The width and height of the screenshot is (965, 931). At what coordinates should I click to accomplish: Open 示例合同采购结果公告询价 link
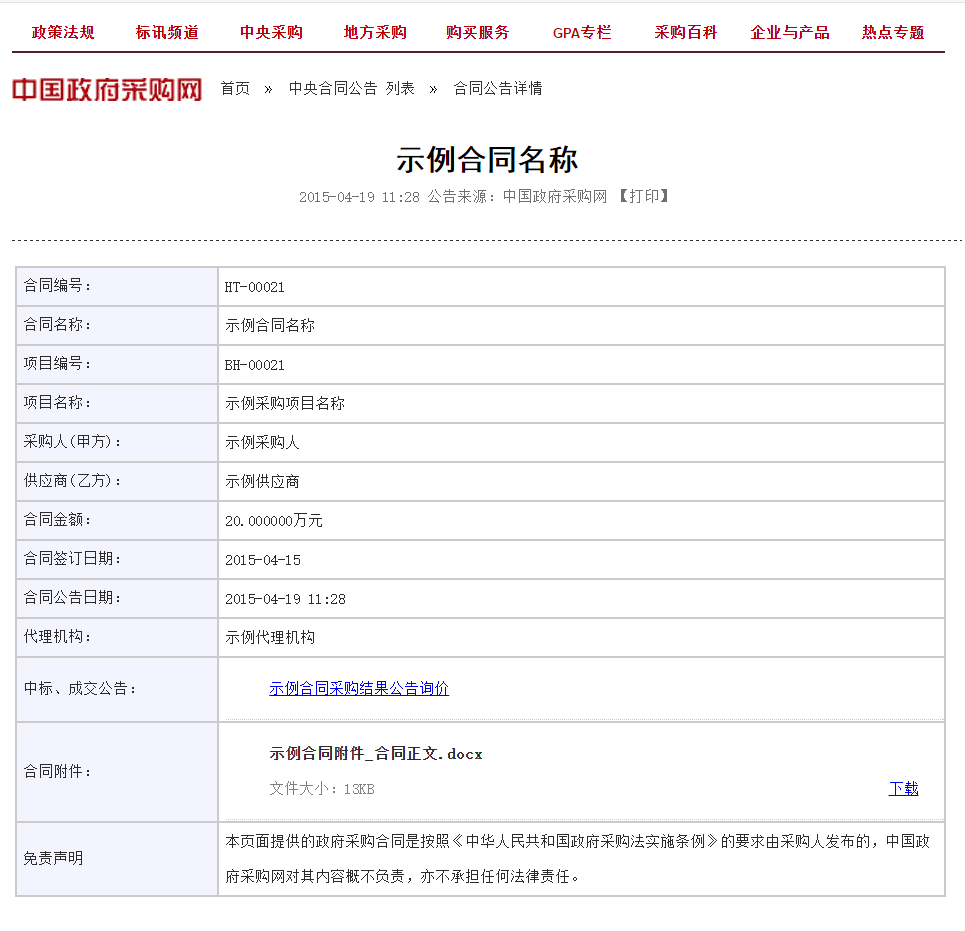359,689
